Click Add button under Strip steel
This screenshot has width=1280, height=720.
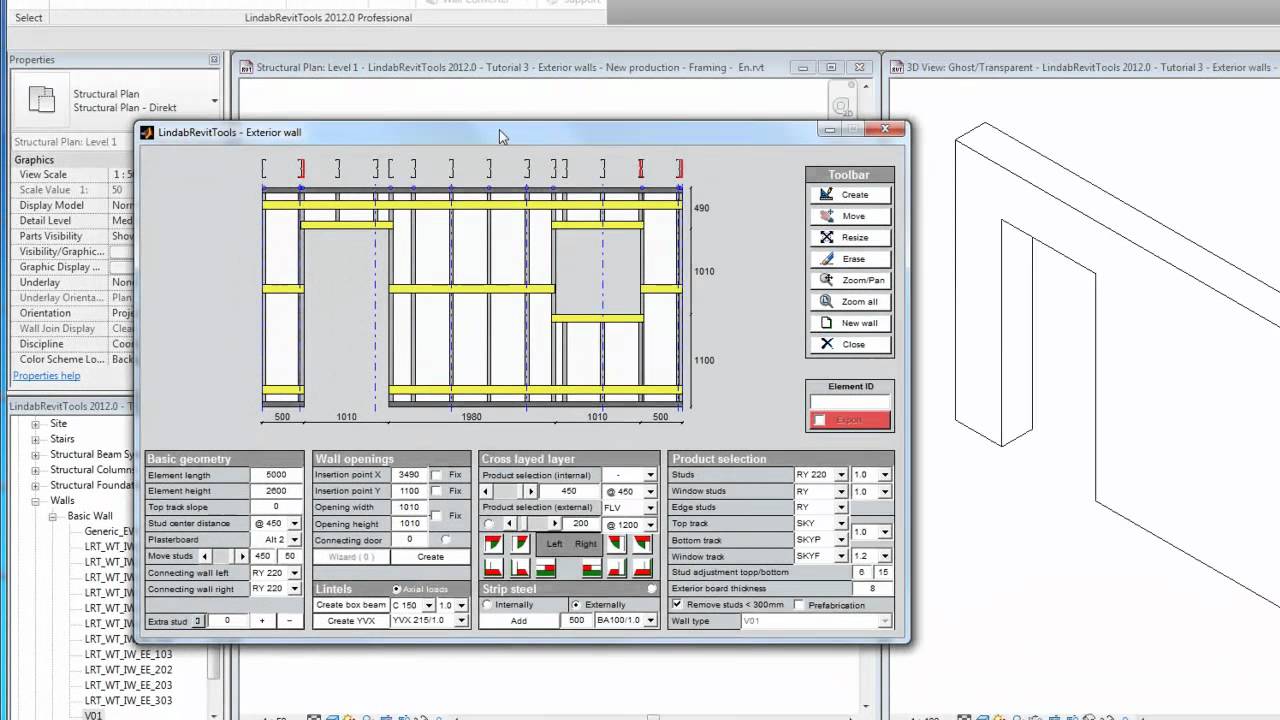click(519, 621)
